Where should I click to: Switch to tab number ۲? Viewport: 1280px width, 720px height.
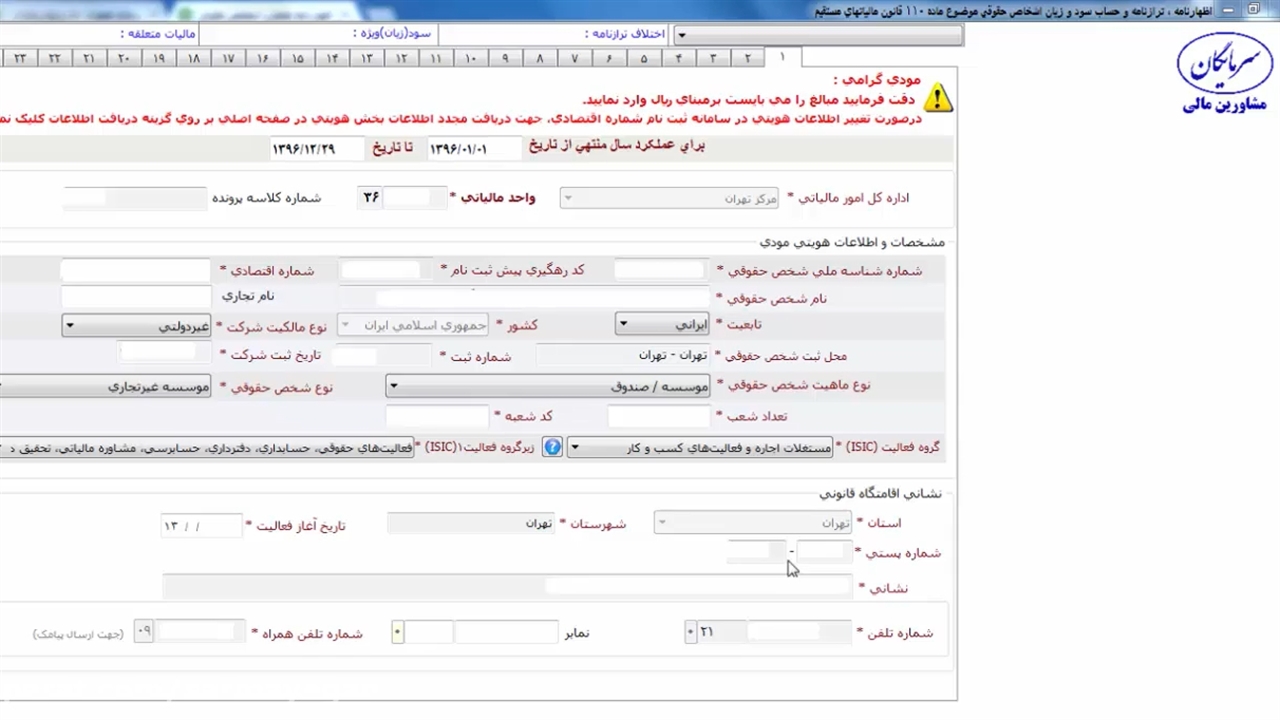747,59
